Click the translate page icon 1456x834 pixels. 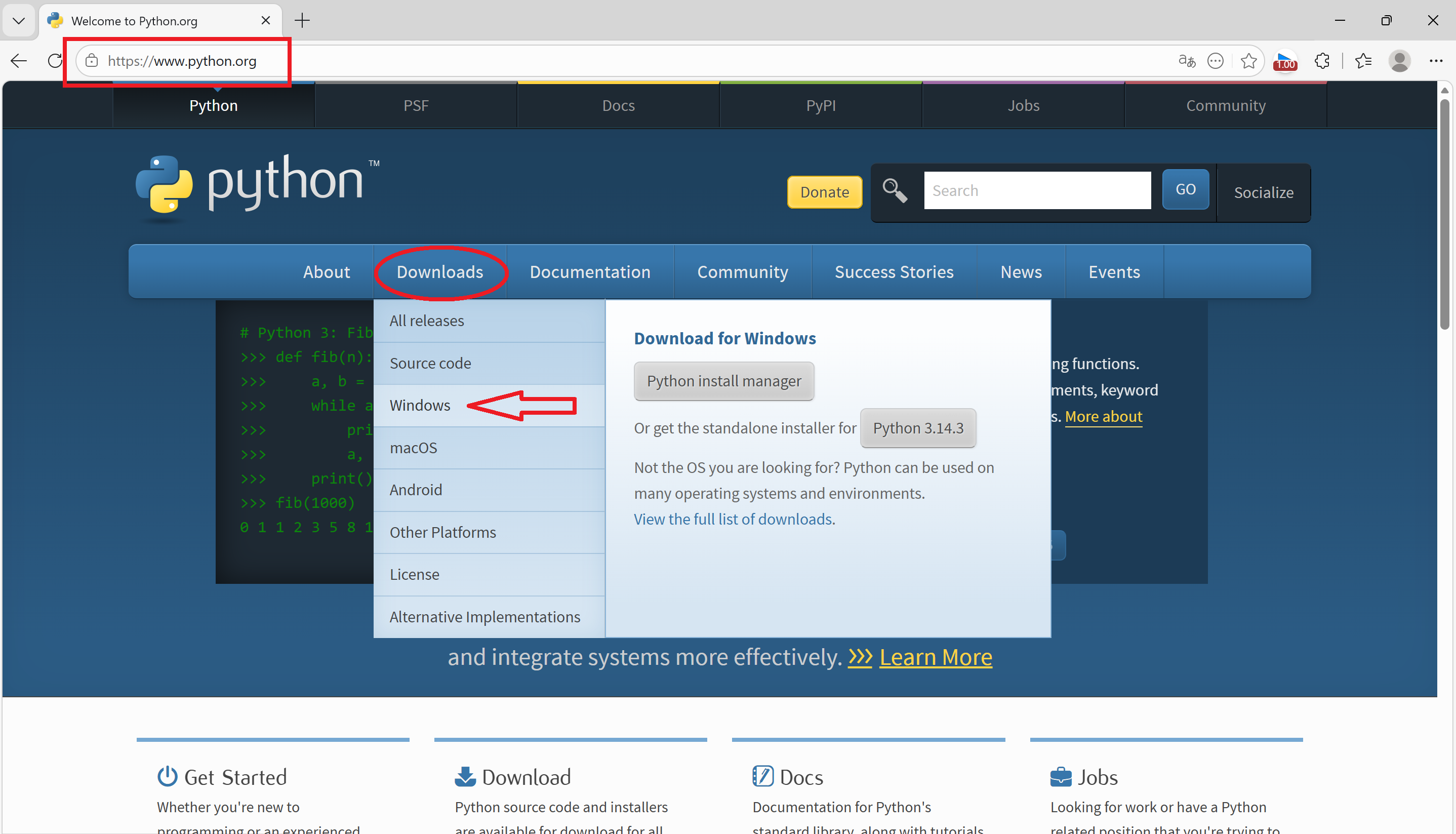(1187, 61)
